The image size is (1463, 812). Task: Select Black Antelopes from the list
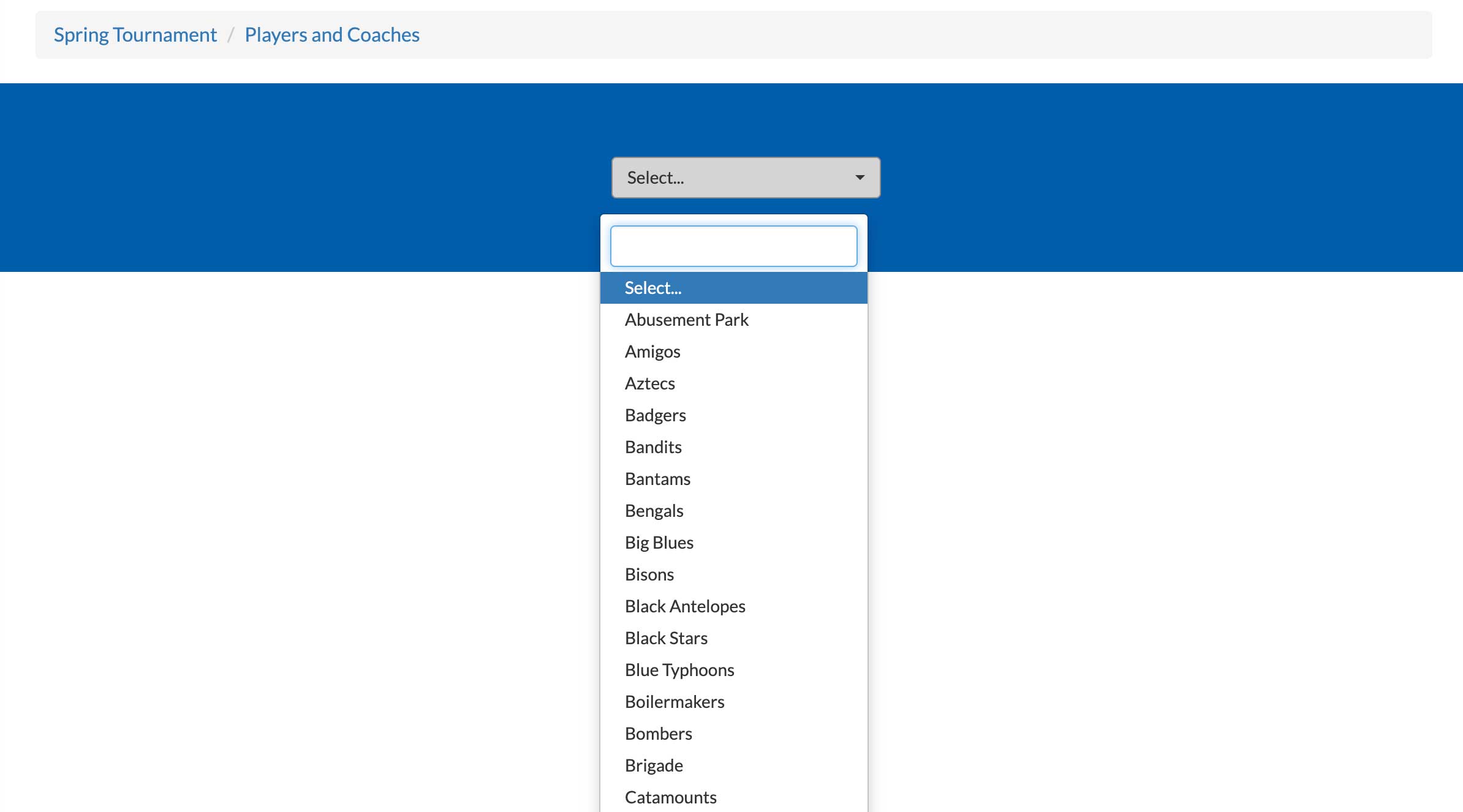tap(685, 605)
